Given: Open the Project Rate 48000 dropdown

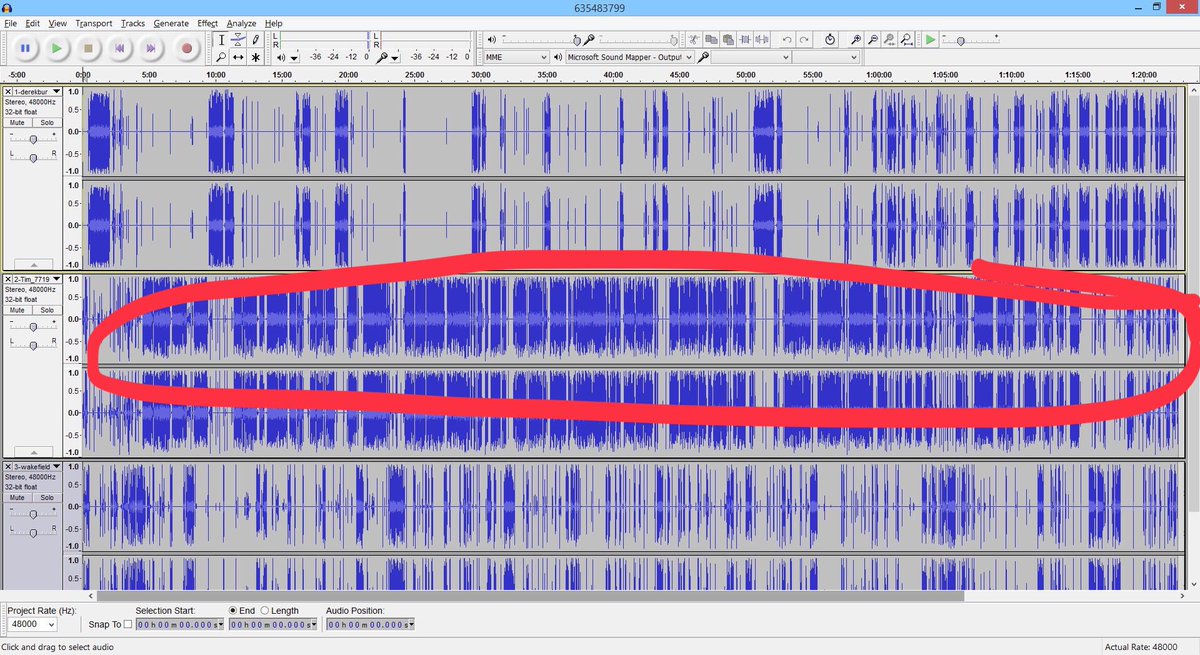Looking at the screenshot, I should point(33,624).
